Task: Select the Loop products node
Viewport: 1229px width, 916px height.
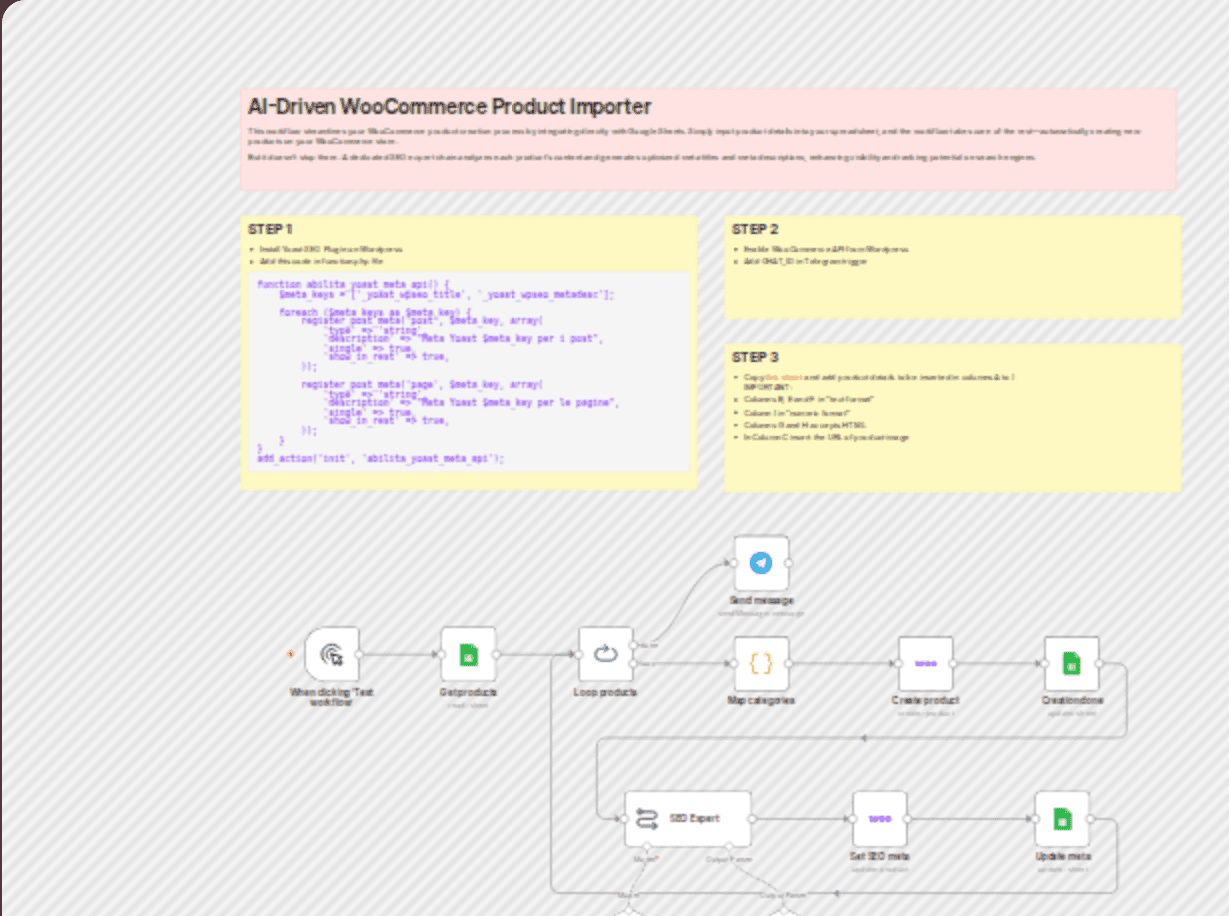Action: [x=606, y=654]
